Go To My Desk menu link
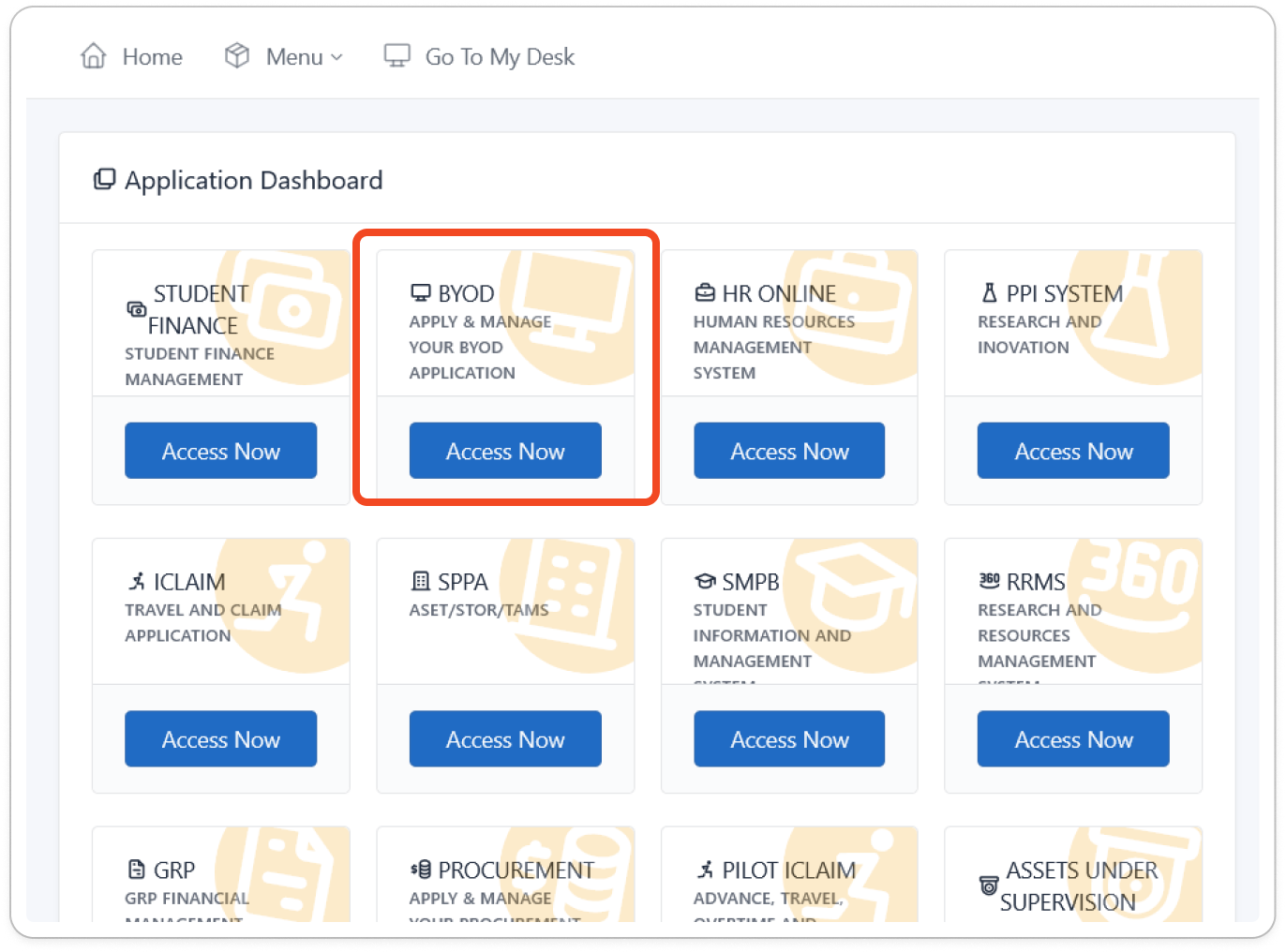 pos(499,57)
